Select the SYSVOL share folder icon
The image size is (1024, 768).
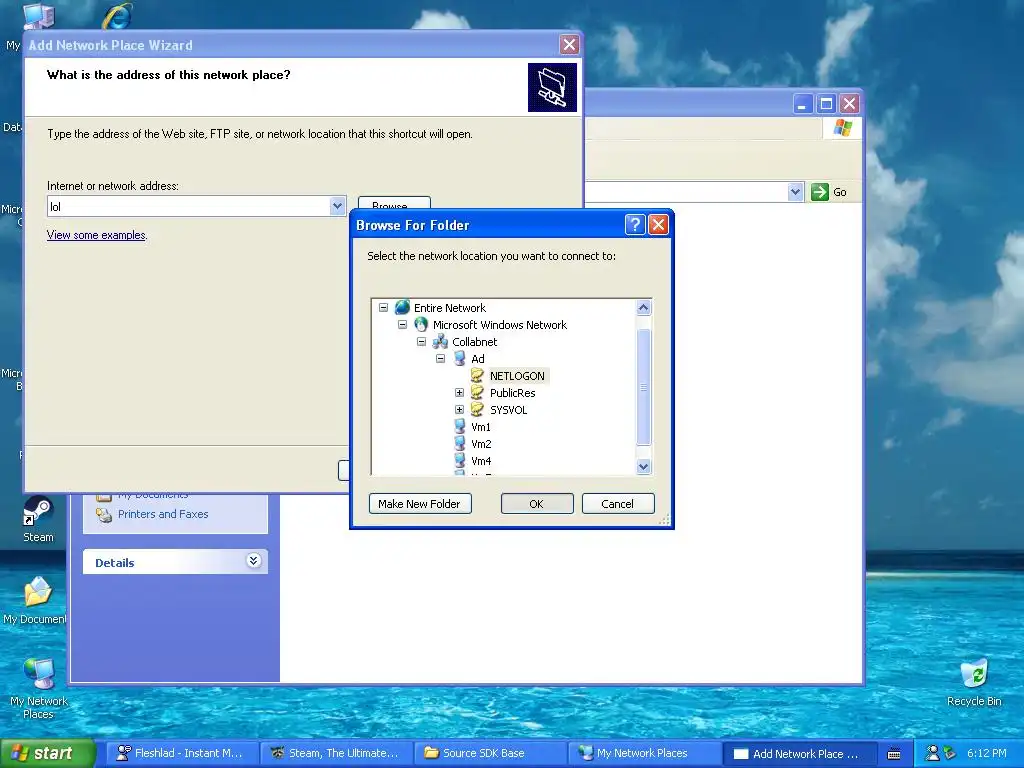tap(477, 409)
